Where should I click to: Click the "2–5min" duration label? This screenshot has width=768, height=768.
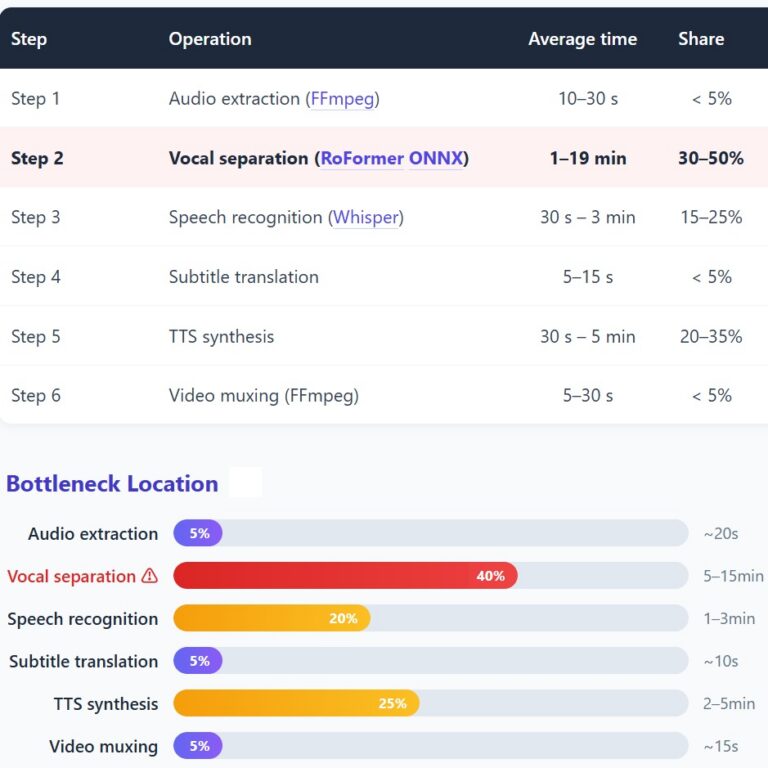point(729,704)
